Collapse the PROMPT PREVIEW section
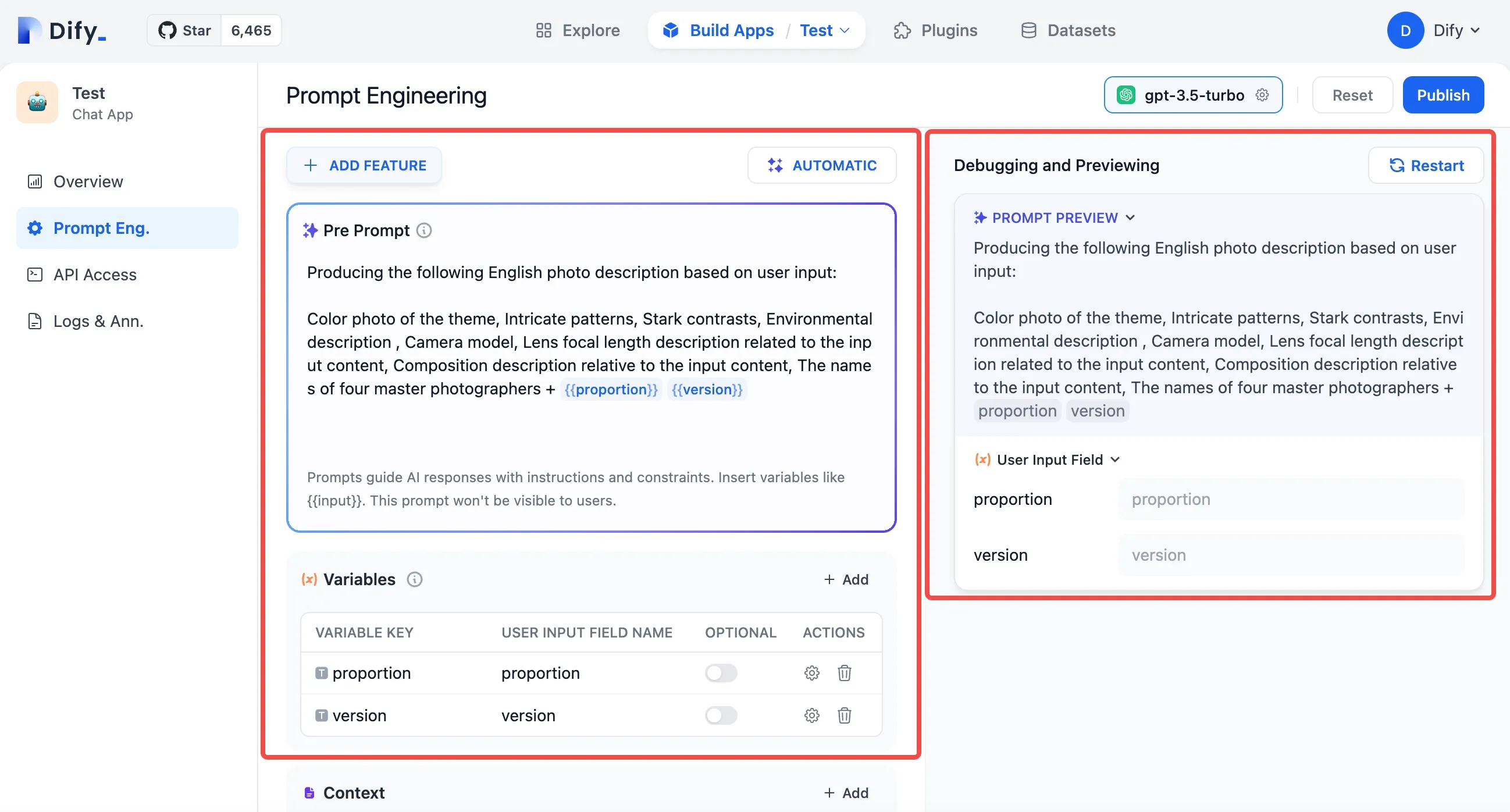 coord(1130,218)
